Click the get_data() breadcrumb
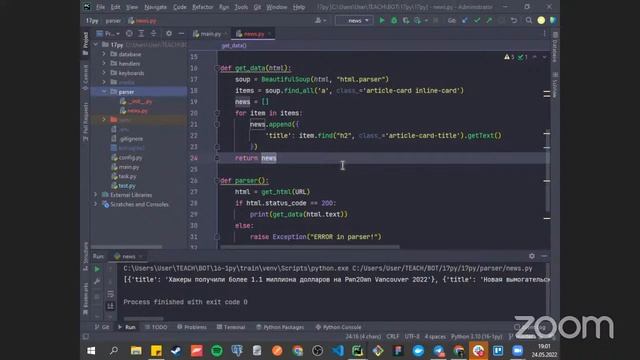Image resolution: width=640 pixels, height=360 pixels. point(234,45)
